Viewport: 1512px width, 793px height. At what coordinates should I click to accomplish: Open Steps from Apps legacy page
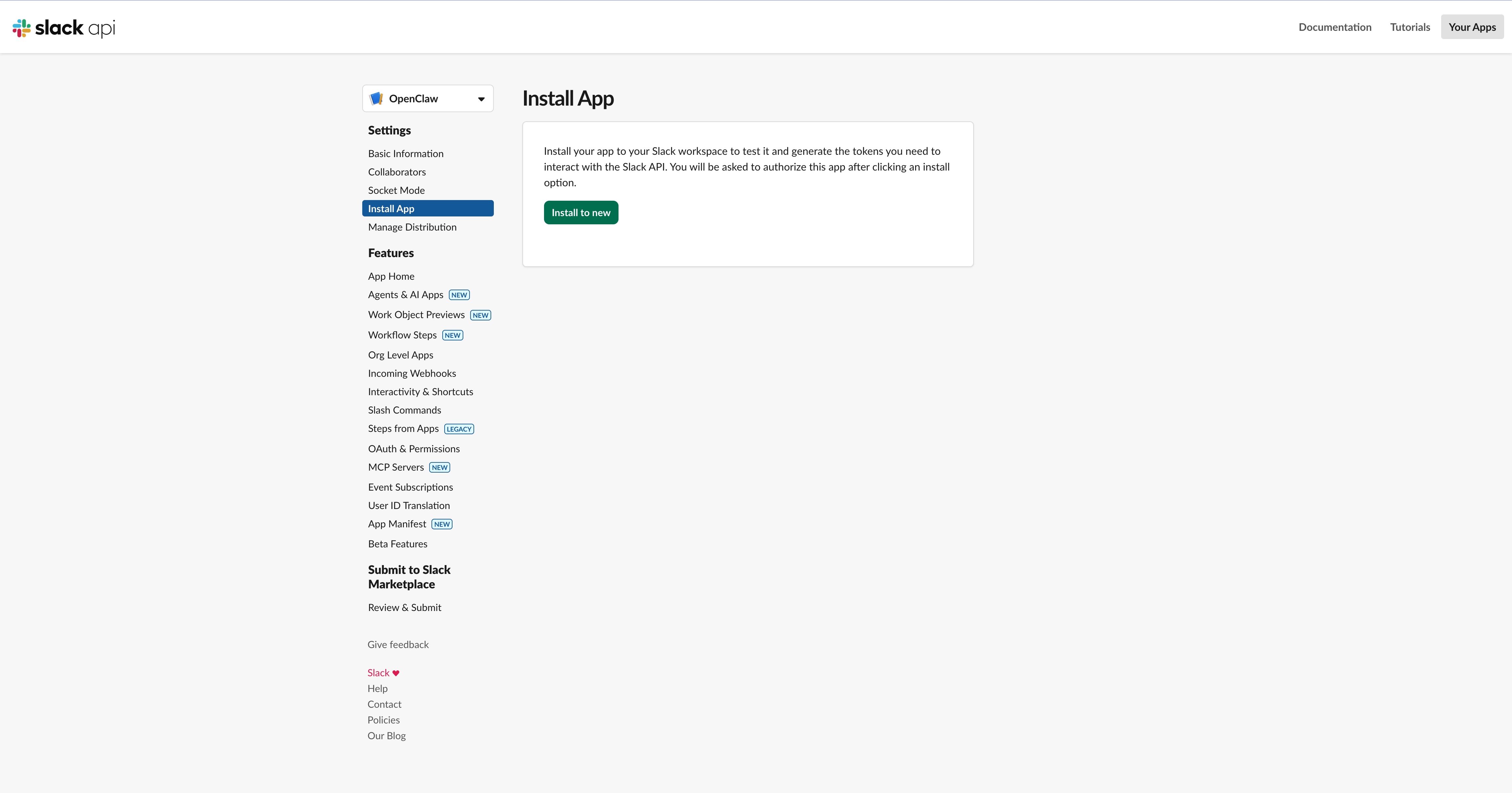coord(403,429)
